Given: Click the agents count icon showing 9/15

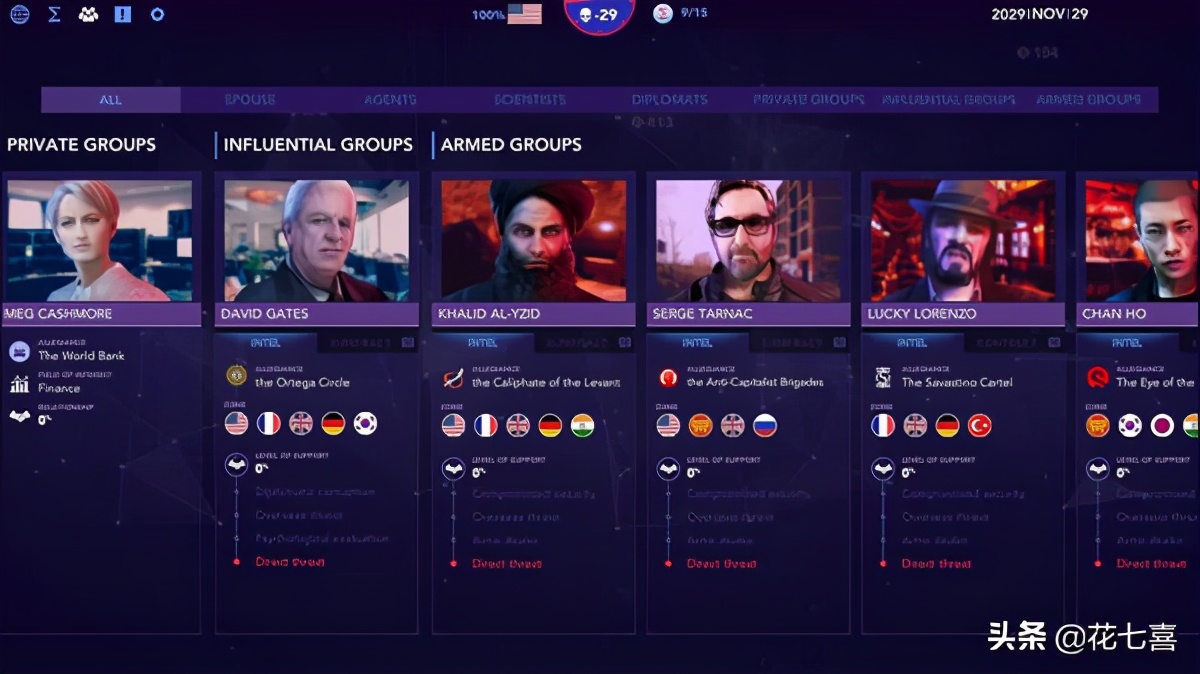Looking at the screenshot, I should [x=663, y=14].
